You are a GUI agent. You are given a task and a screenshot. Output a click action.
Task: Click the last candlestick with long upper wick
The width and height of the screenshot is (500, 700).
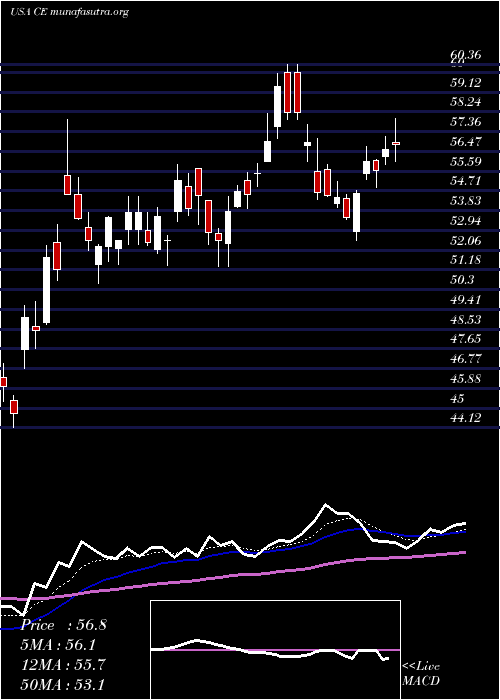pyautogui.click(x=396, y=143)
